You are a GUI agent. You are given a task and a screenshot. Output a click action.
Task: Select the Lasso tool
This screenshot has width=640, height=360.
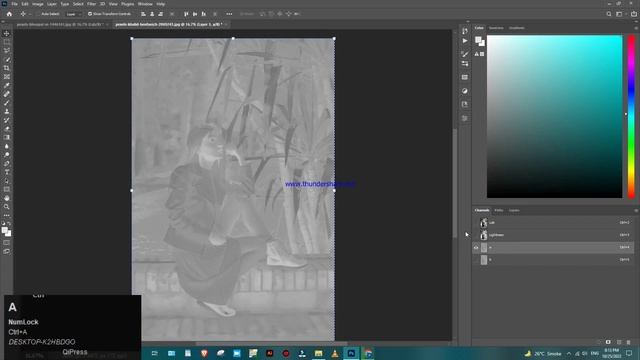pos(7,51)
